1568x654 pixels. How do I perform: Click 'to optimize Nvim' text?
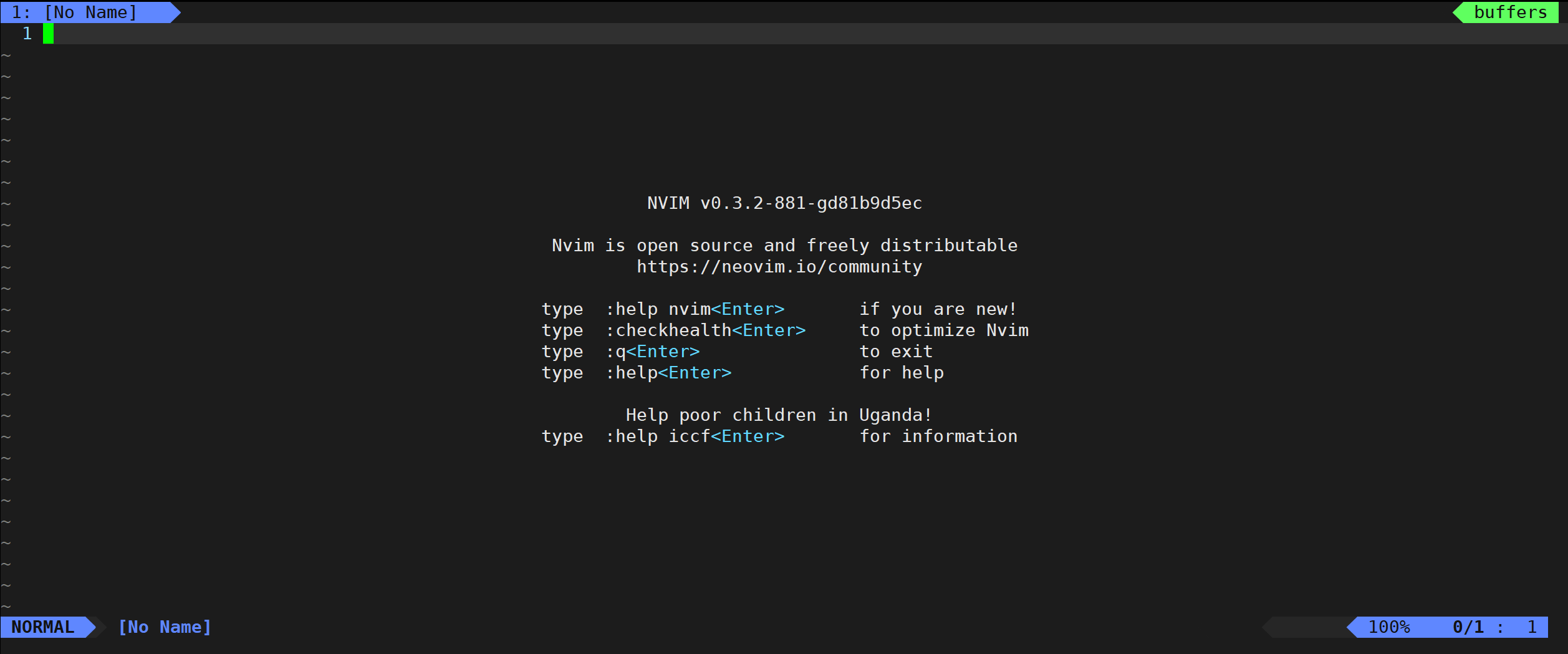pyautogui.click(x=944, y=330)
